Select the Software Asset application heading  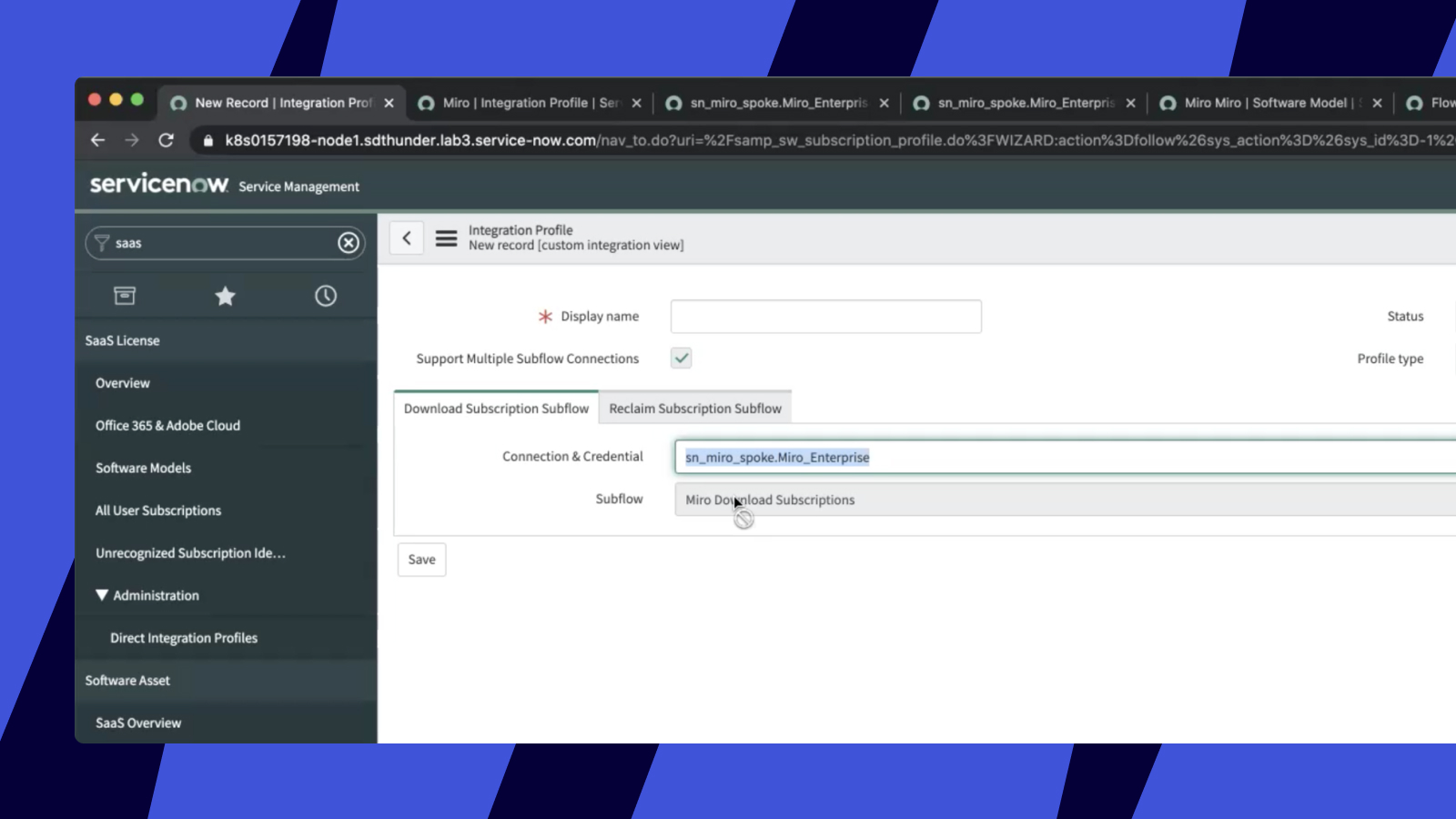click(127, 681)
